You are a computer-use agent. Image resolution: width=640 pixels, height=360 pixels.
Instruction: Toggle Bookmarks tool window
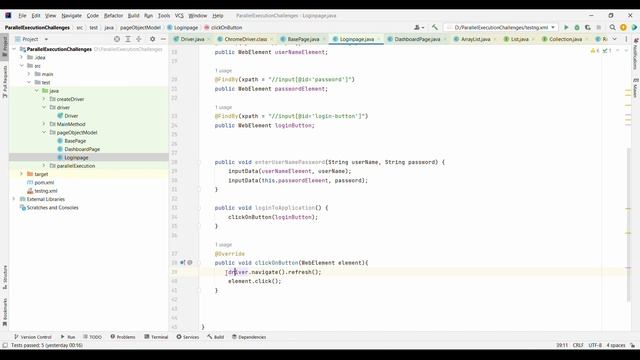pos(4,312)
